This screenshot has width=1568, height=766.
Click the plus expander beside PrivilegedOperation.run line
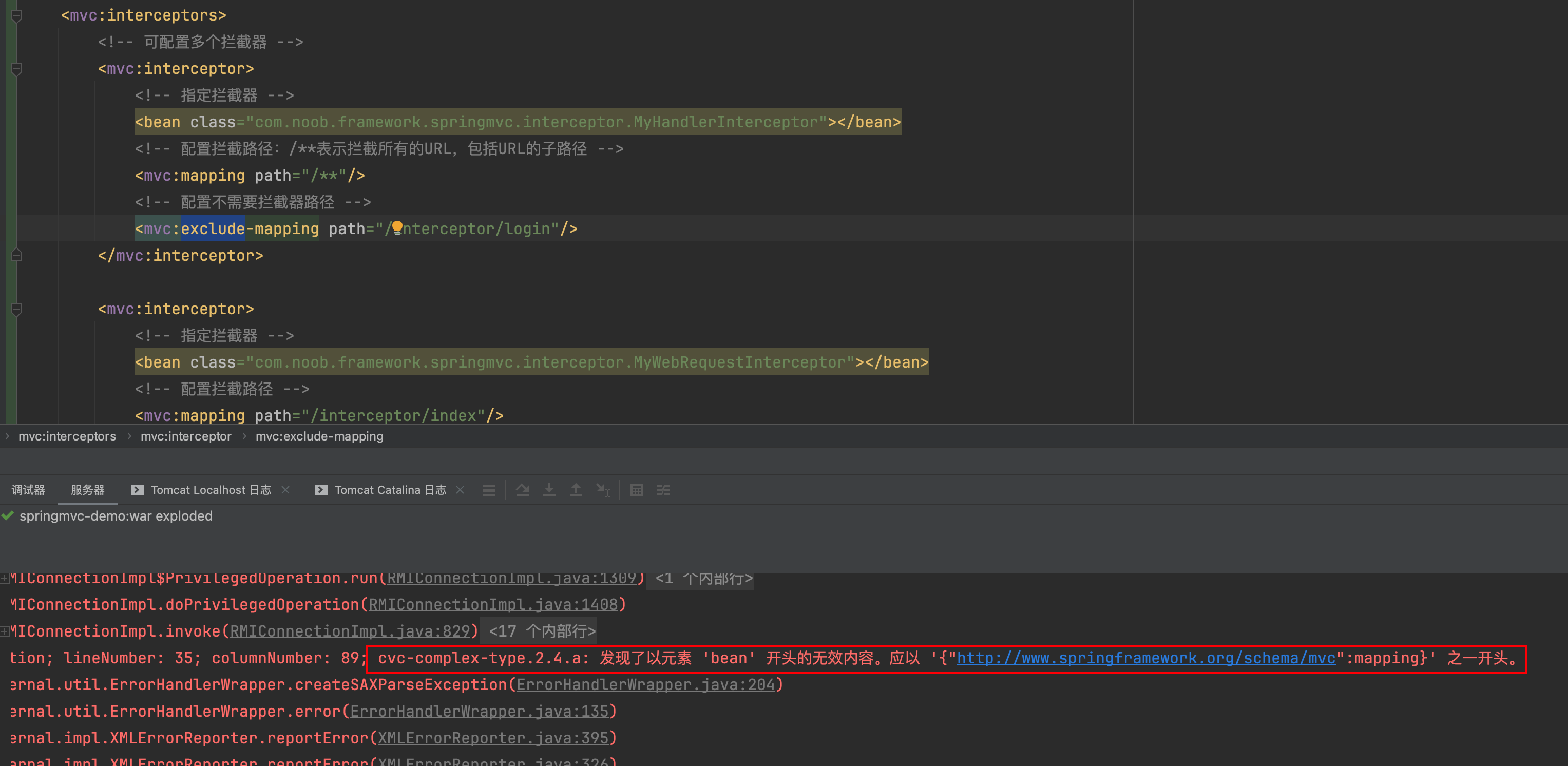[x=5, y=578]
